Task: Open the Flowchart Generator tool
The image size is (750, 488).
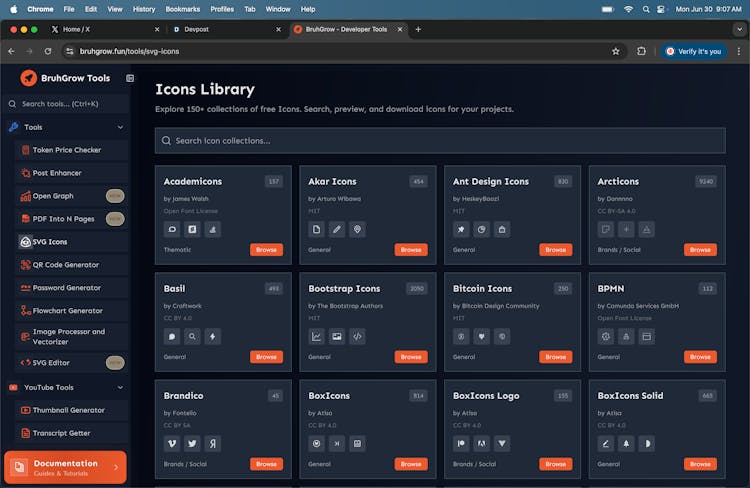Action: pyautogui.click(x=67, y=311)
